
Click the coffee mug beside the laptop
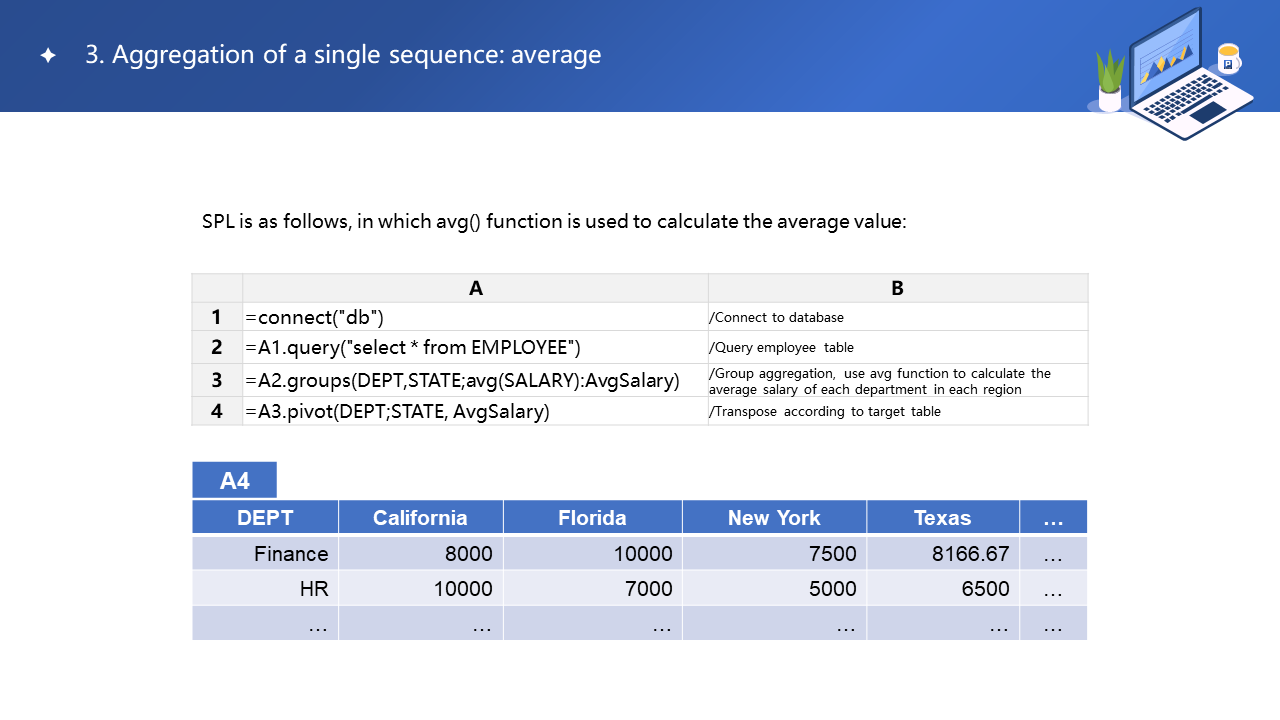click(x=1228, y=59)
